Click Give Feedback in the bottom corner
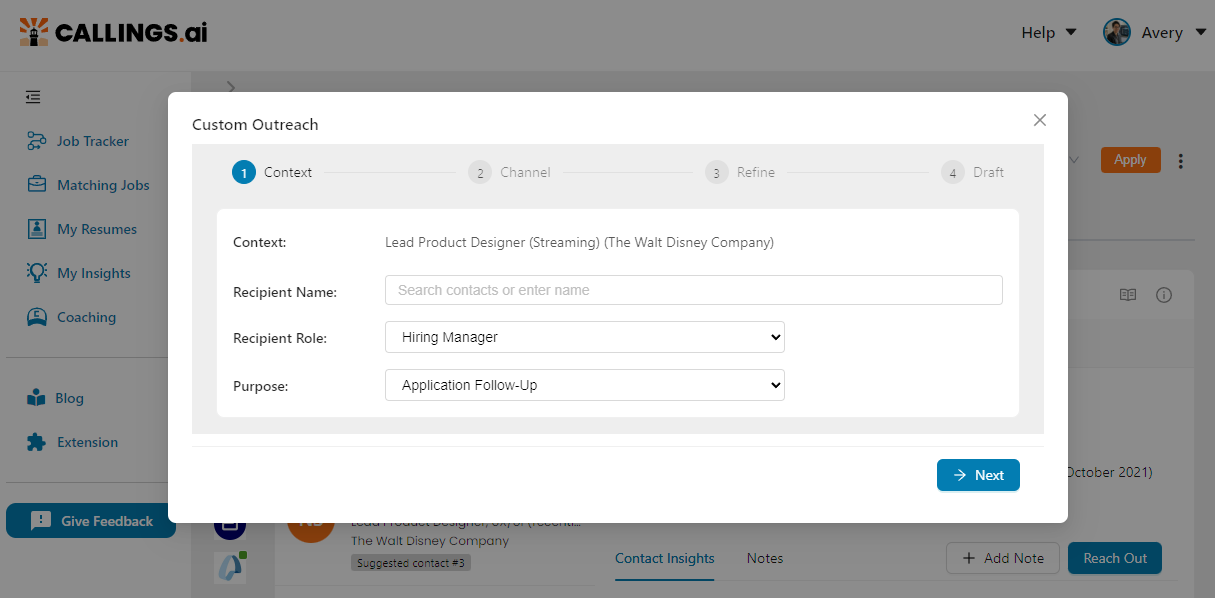 coord(91,520)
